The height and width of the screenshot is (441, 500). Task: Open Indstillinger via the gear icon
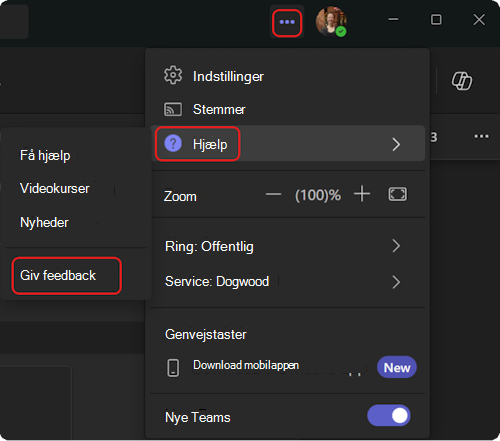(173, 75)
